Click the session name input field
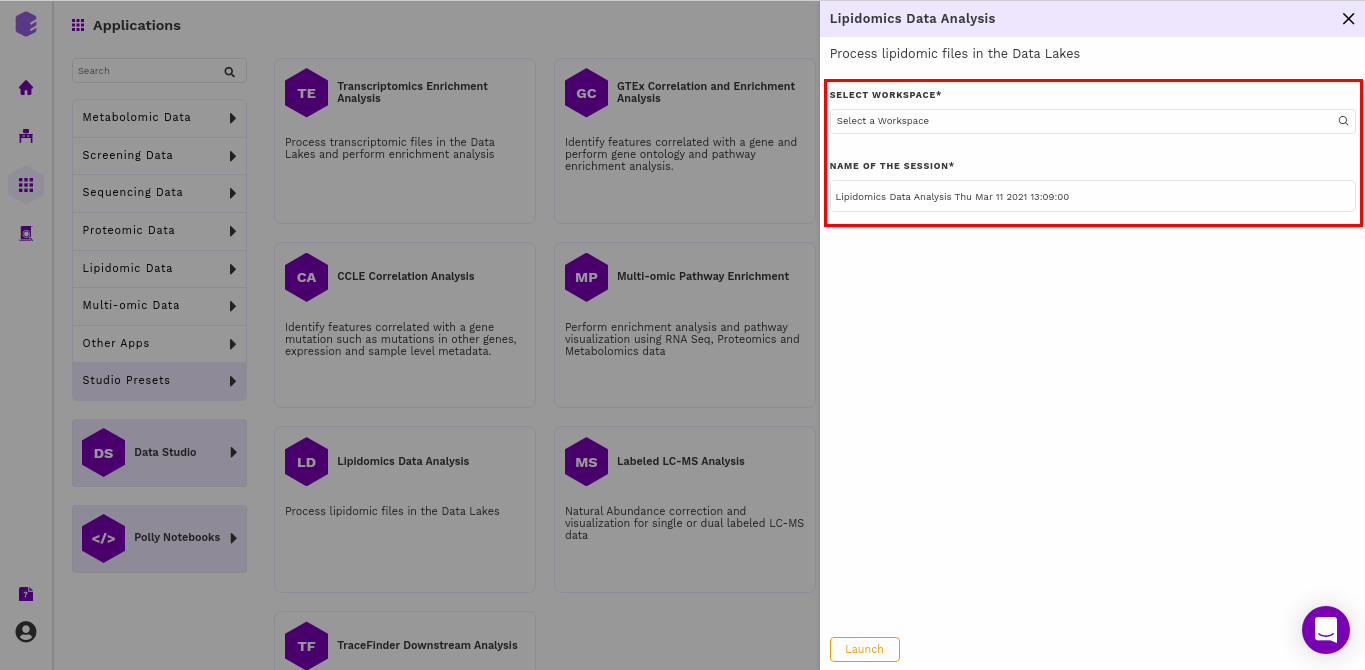 [x=1092, y=197]
